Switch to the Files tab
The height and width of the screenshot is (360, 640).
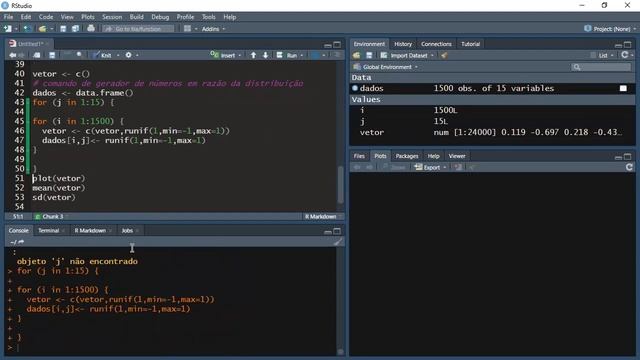[x=359, y=156]
